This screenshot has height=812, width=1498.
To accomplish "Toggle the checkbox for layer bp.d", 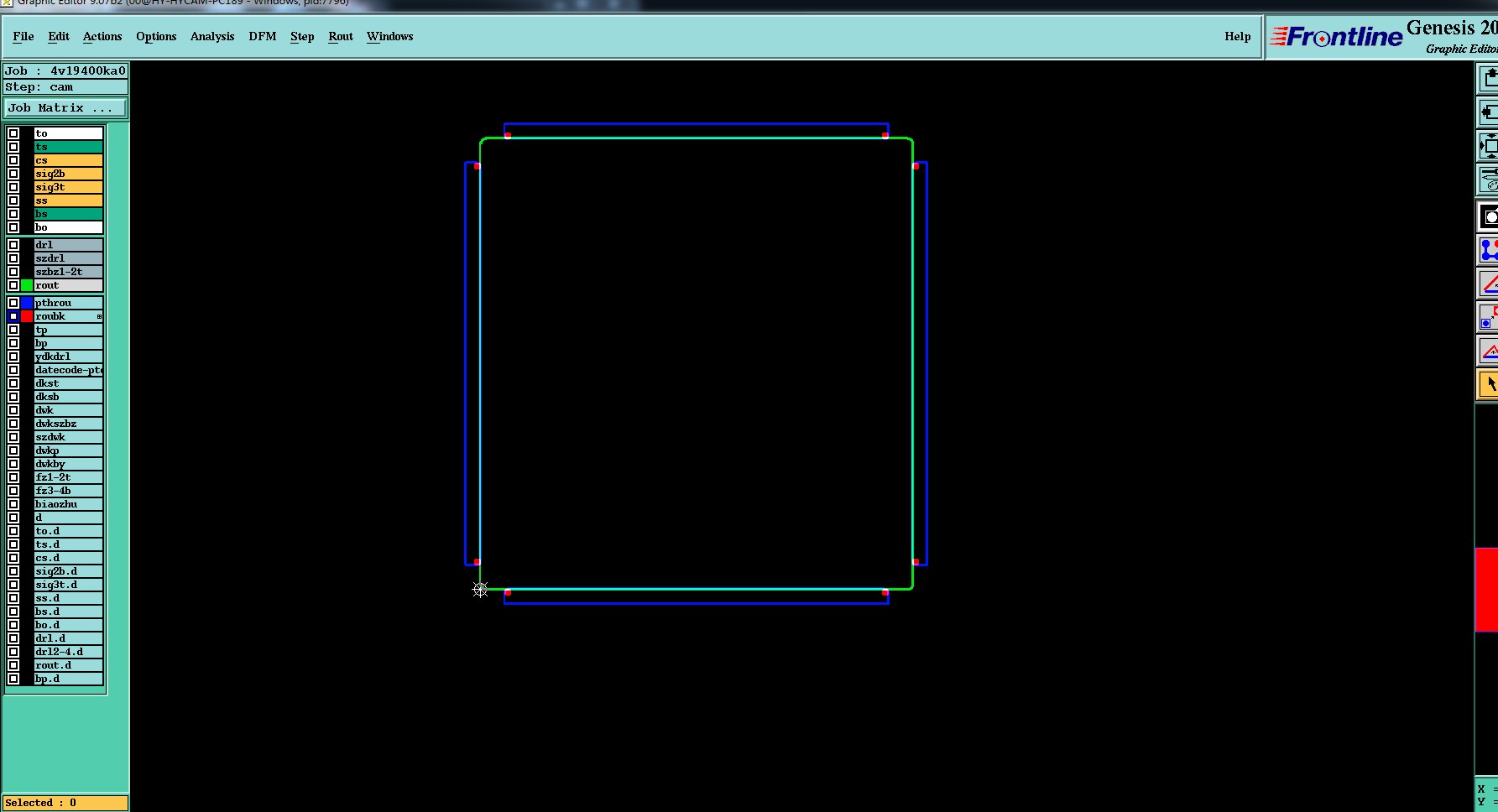I will tap(13, 679).
